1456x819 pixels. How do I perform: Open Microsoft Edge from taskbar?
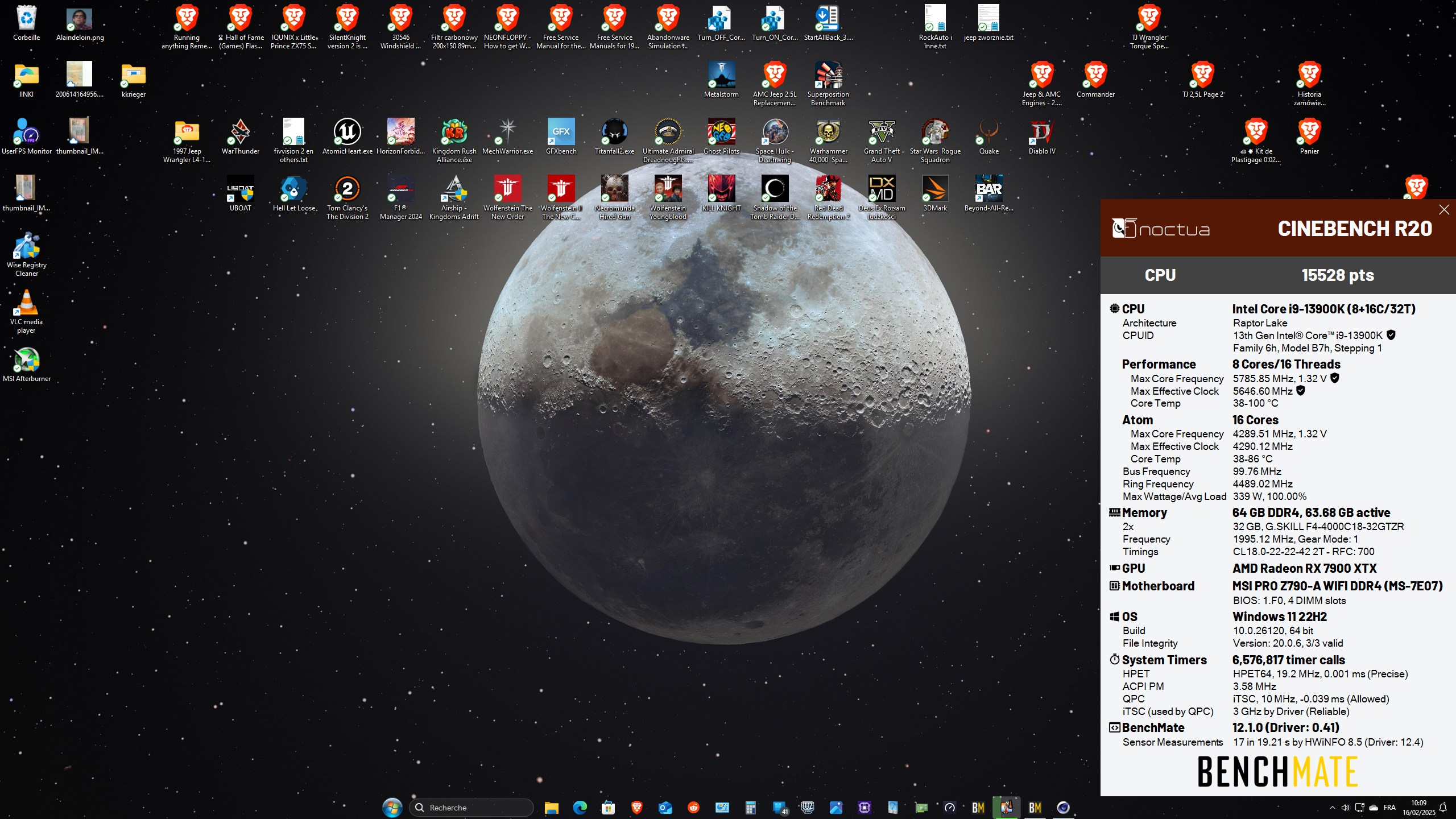tap(580, 808)
